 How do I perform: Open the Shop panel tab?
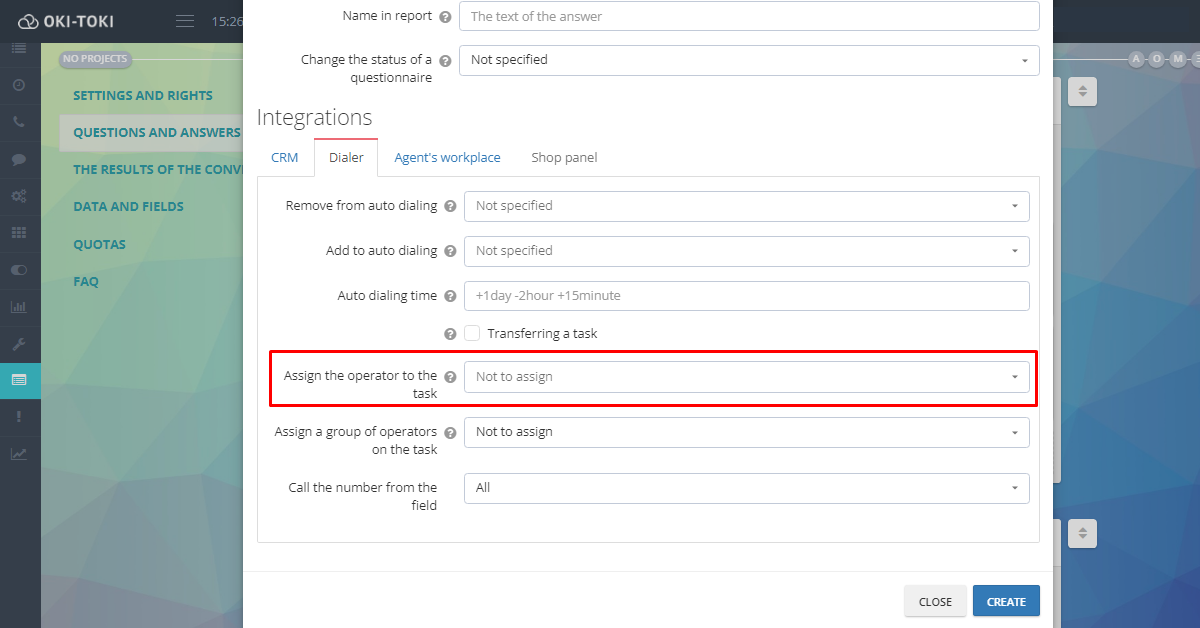(x=564, y=158)
